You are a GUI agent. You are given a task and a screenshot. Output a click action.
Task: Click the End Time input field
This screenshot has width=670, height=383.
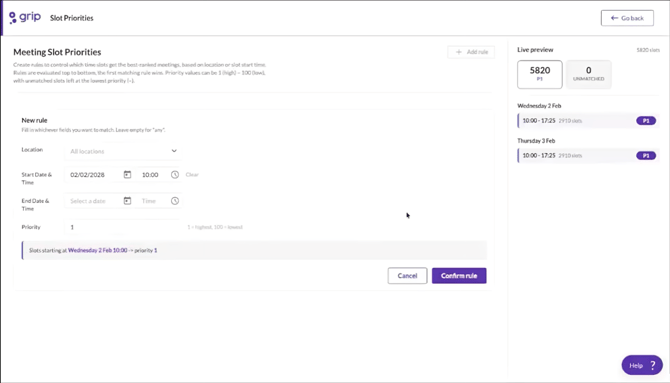[153, 201]
